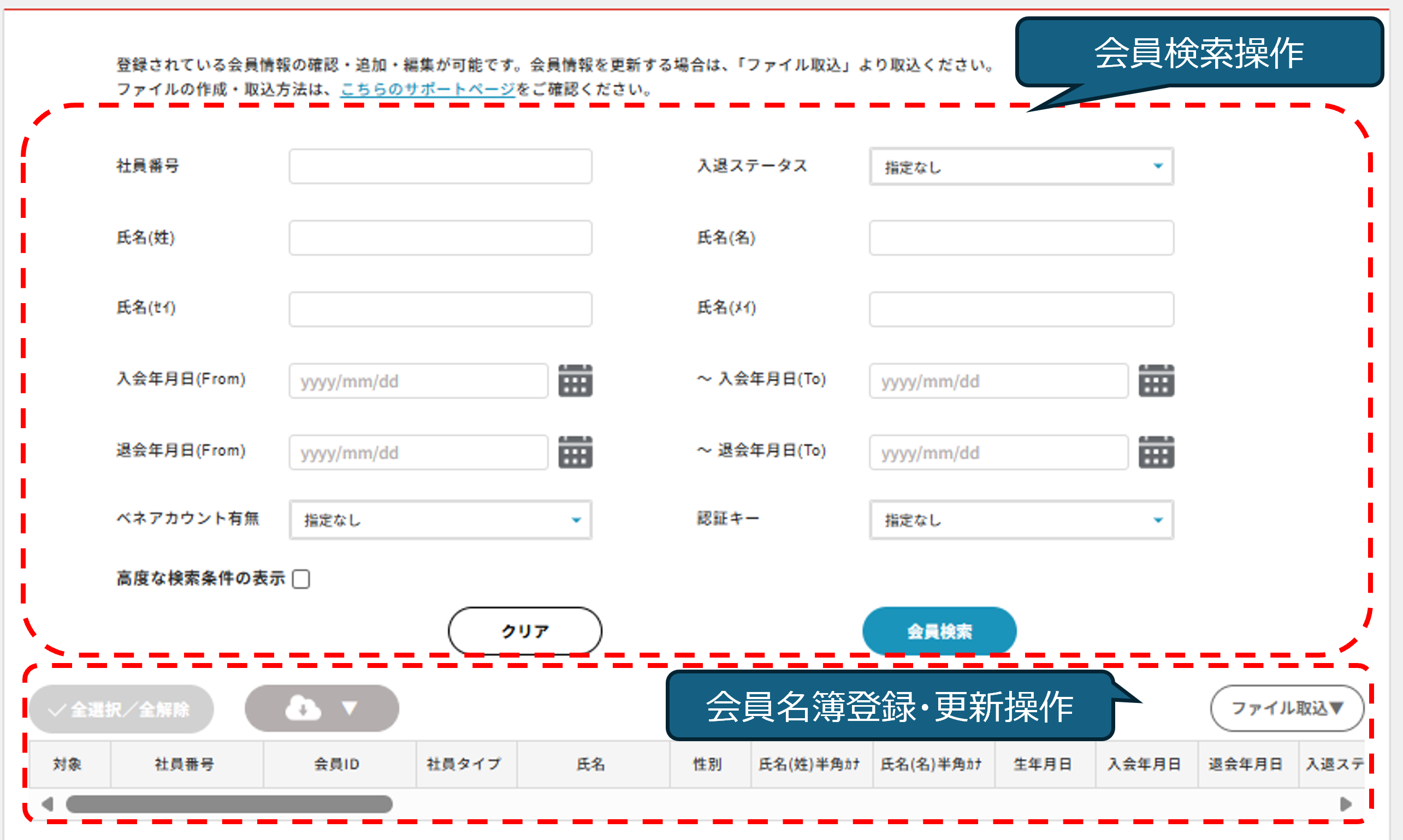Click 全選択/全解除 toggle button

click(x=121, y=709)
